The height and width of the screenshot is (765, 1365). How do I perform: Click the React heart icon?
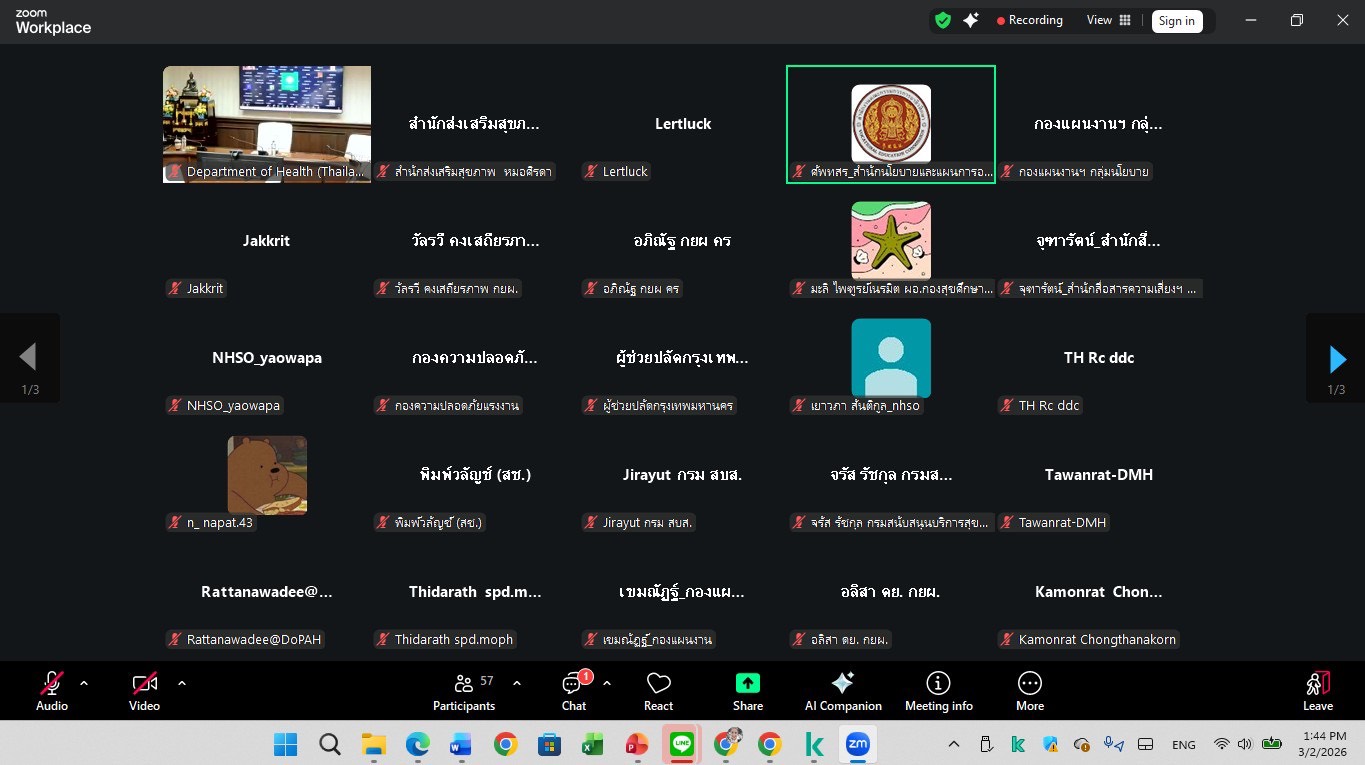pos(658,691)
